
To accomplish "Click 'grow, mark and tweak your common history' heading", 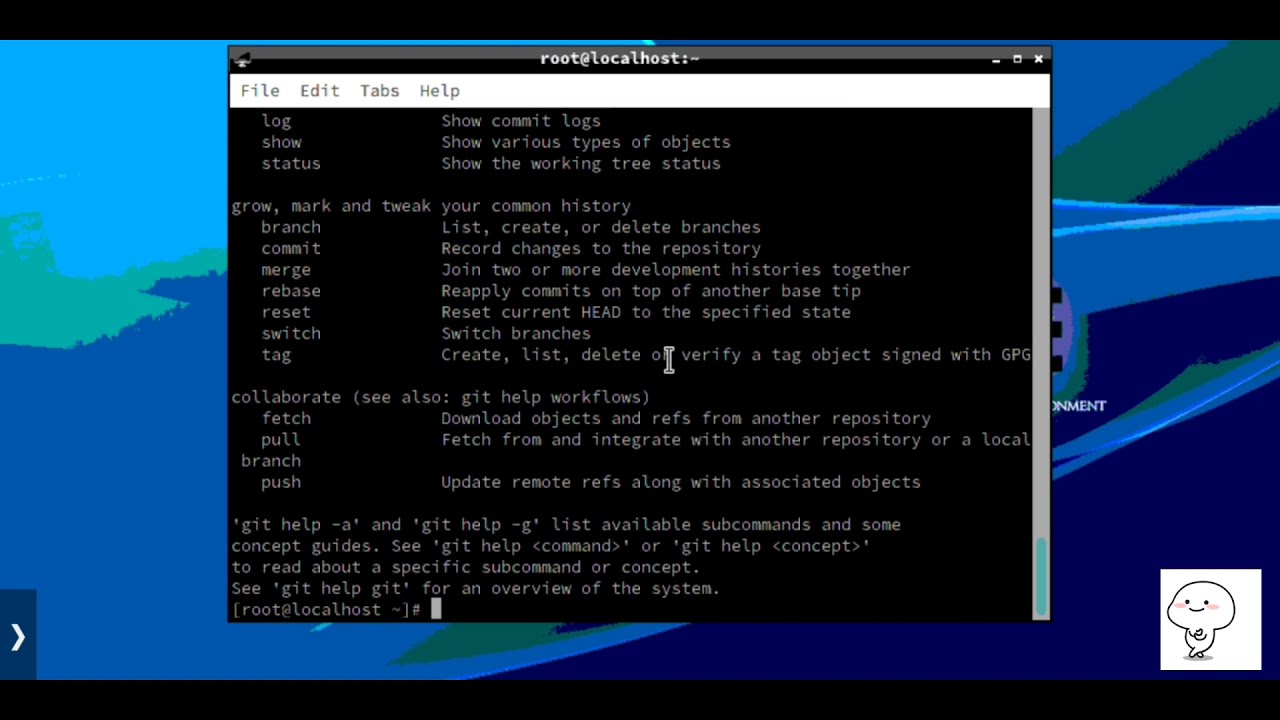I will [x=431, y=206].
